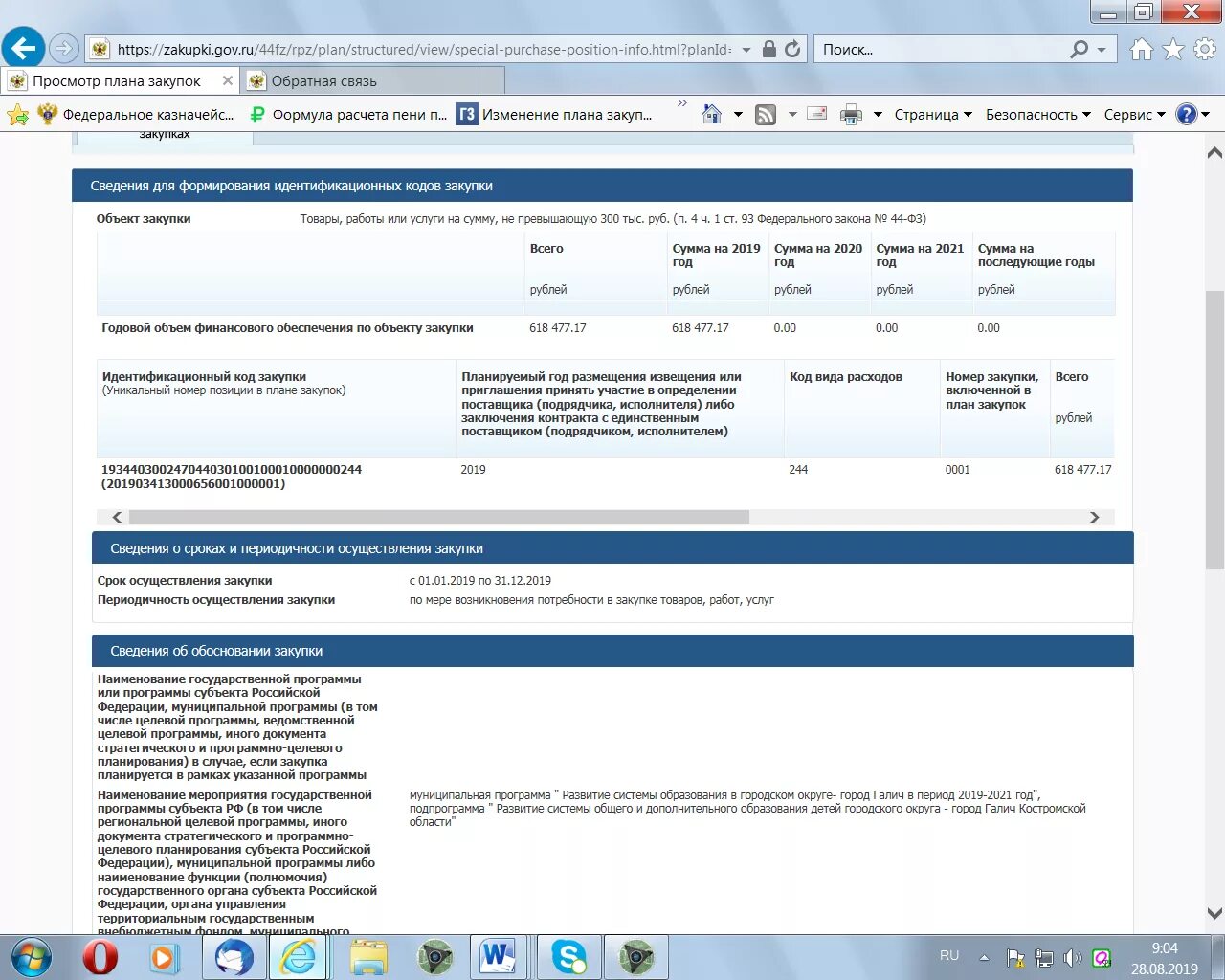Open the Сервис menu

[1135, 115]
